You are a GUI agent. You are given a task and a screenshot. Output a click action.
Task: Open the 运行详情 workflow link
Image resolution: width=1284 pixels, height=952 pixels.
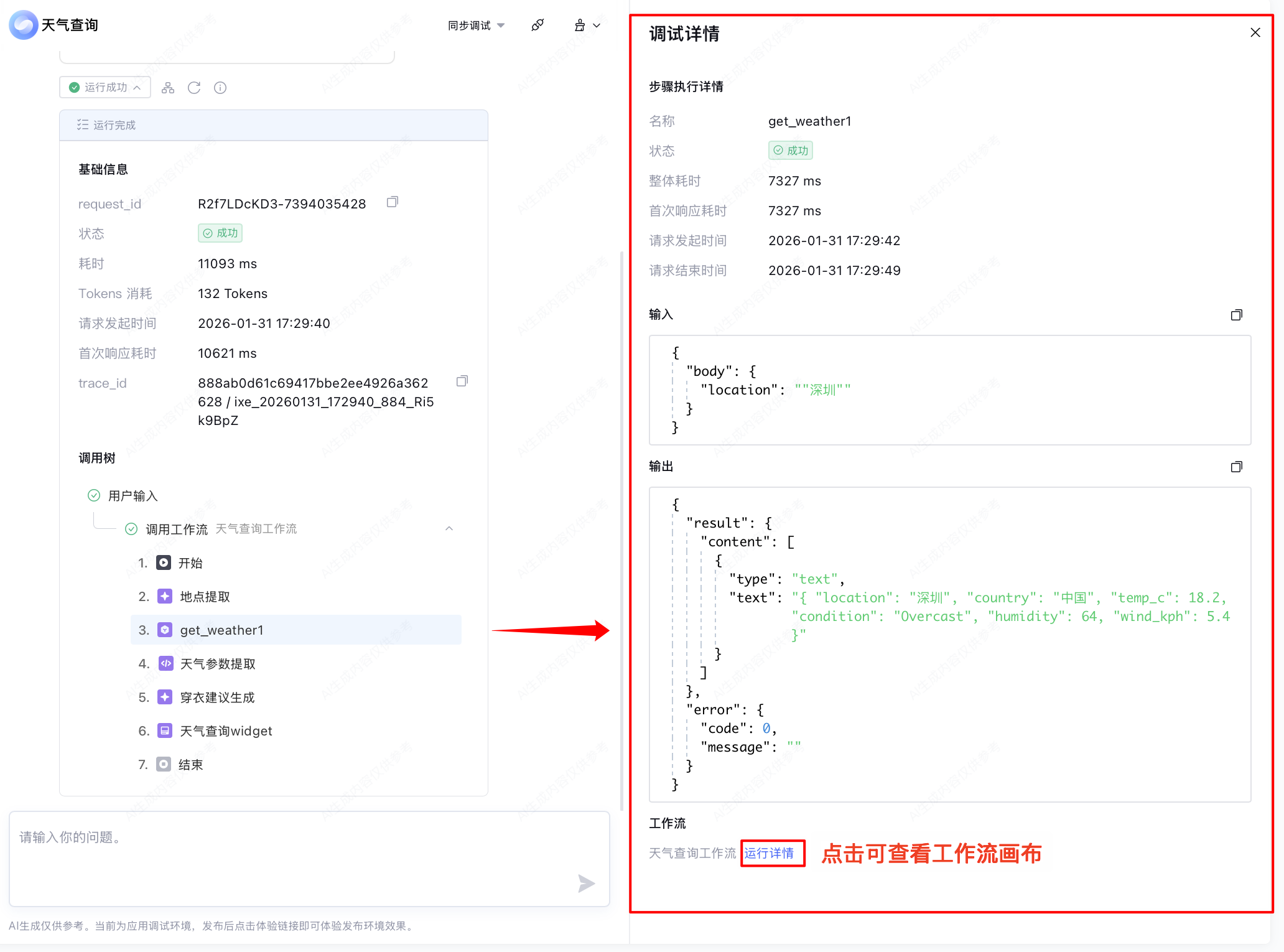(769, 853)
